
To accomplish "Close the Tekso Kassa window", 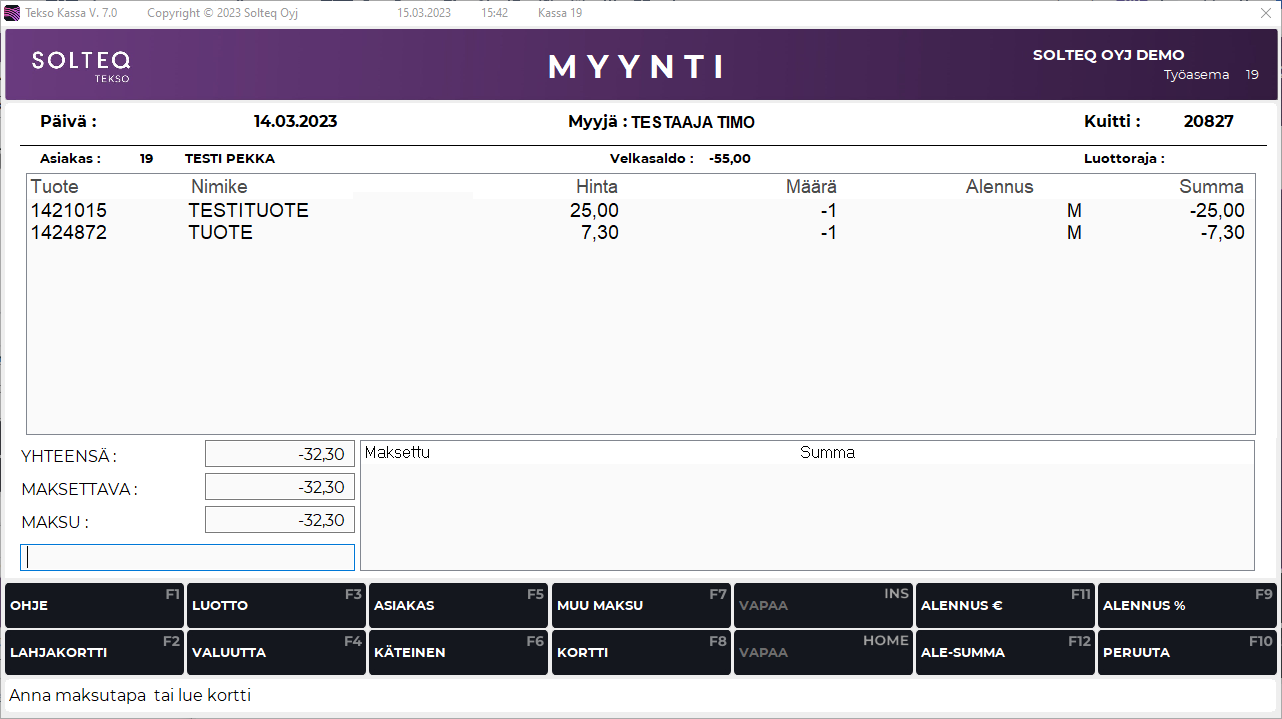I will point(1265,13).
